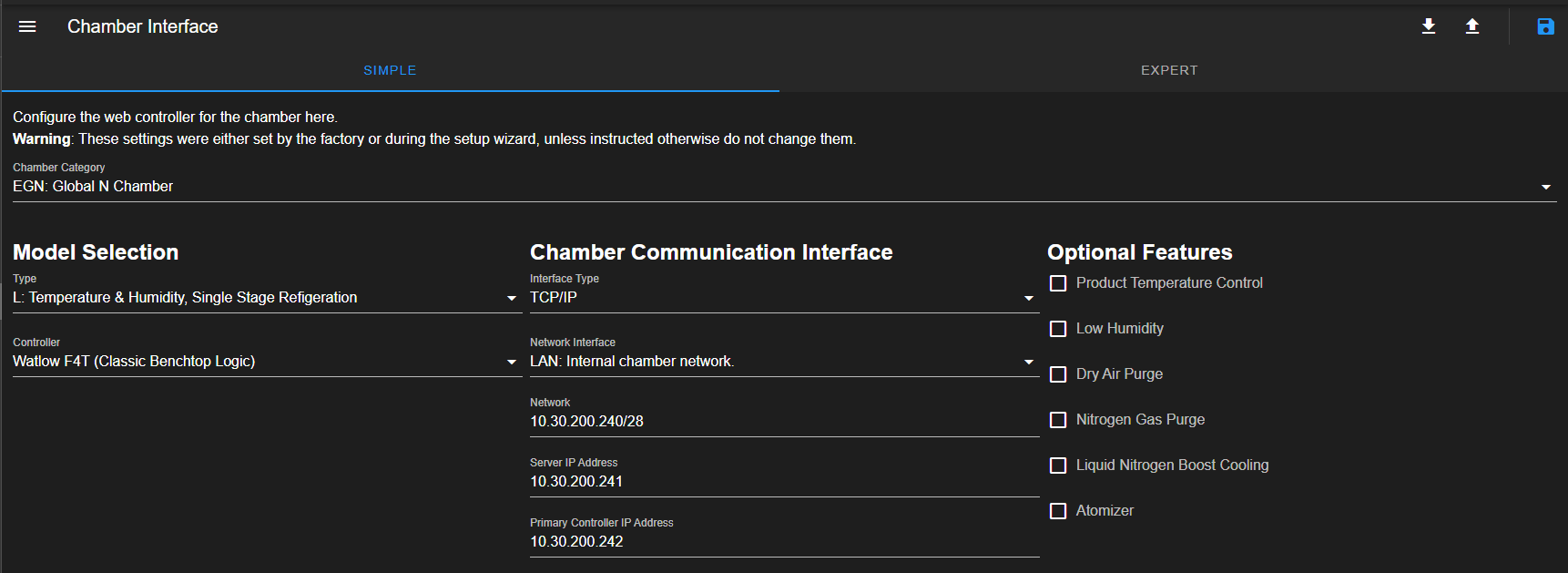Save settings with the blue floppy icon

click(1545, 26)
